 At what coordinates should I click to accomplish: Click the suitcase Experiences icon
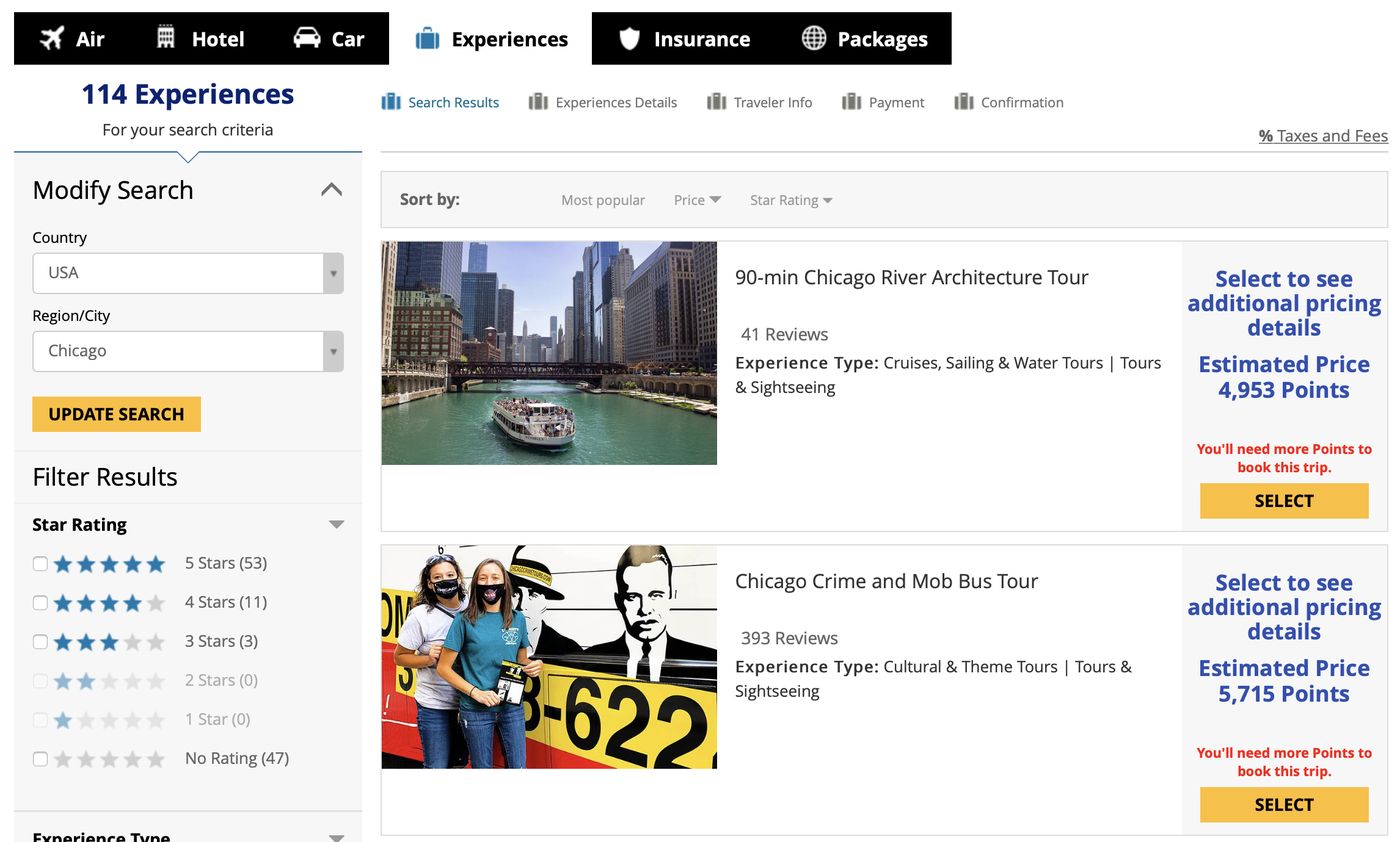coord(427,39)
